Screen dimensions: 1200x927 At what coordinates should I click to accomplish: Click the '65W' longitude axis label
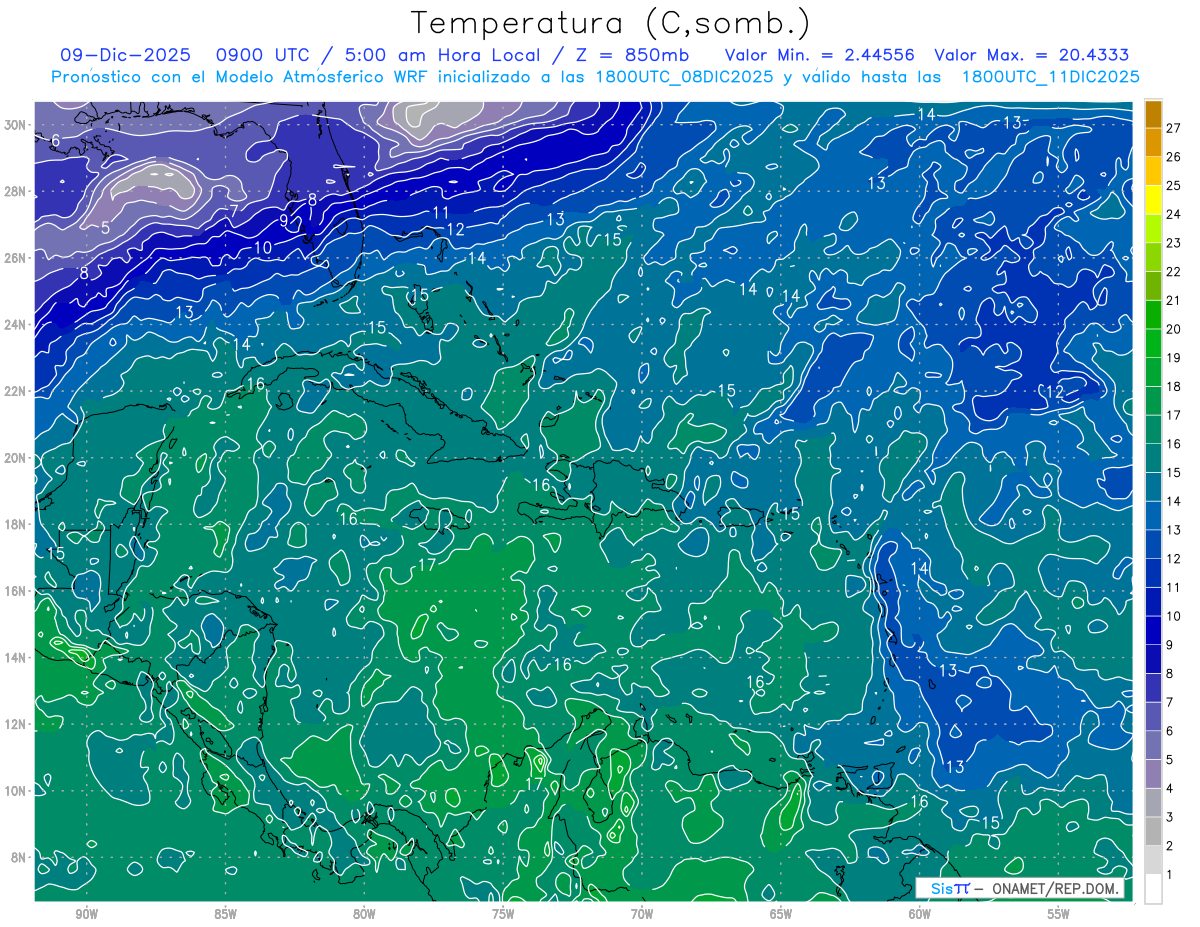781,914
